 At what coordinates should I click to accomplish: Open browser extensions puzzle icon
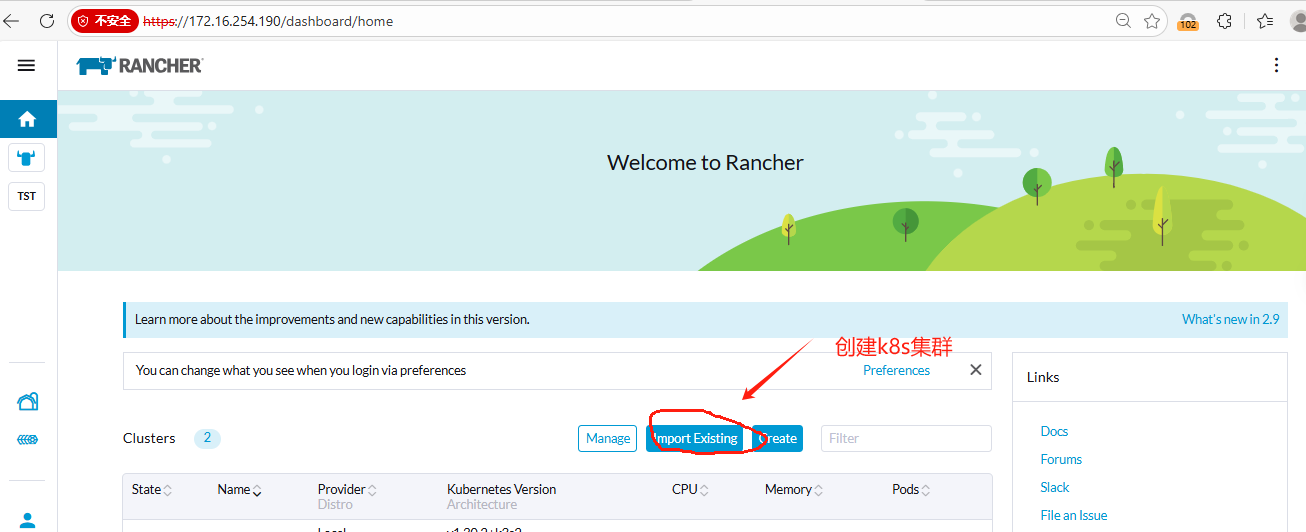[1224, 20]
